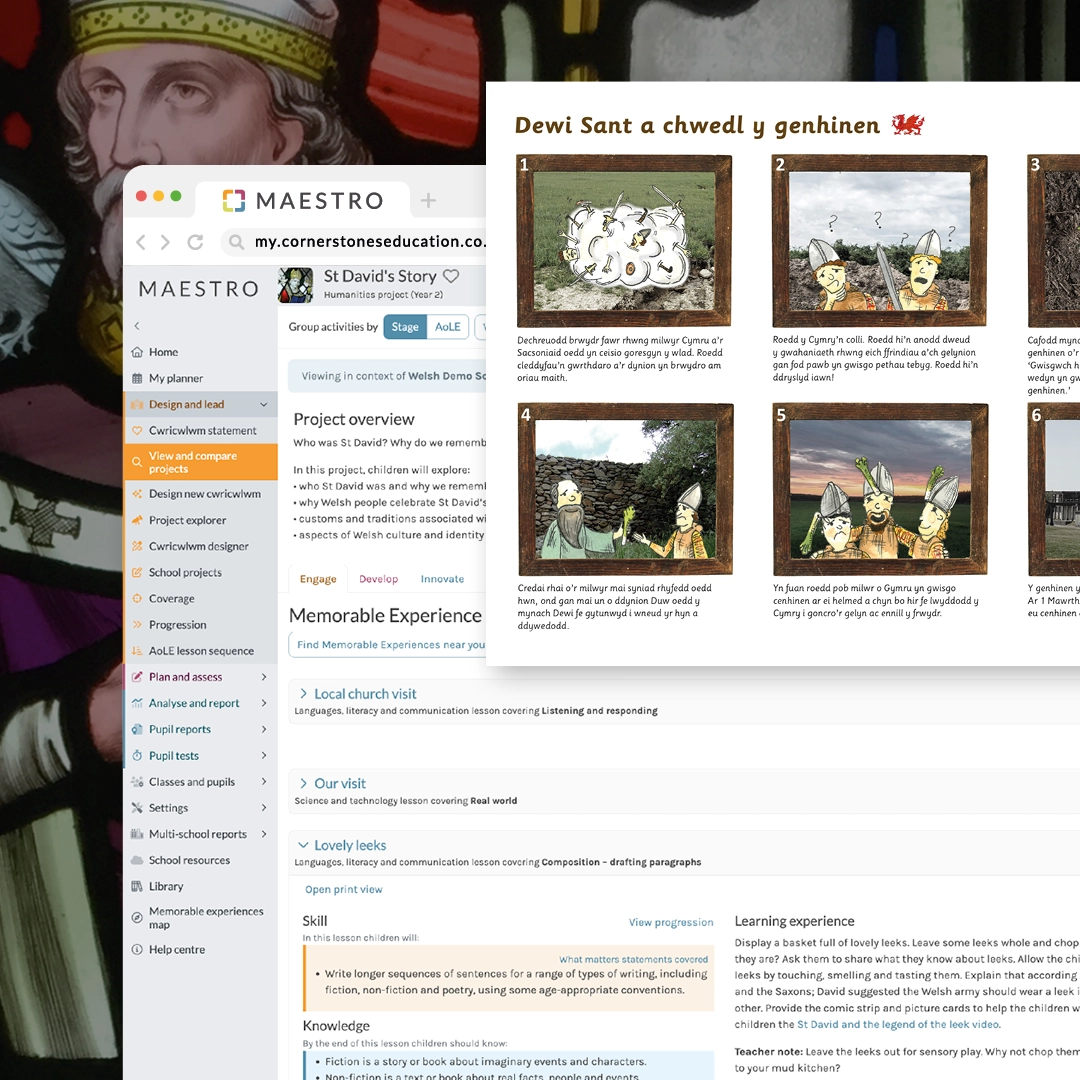1080x1080 pixels.
Task: Collapse the Design and lead section
Action: (264, 404)
